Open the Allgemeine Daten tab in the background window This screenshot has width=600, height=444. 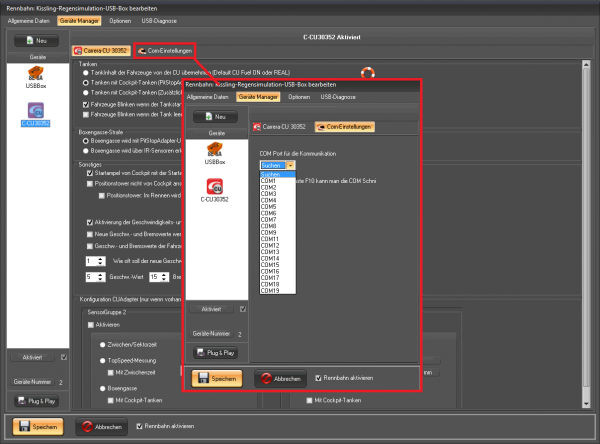point(29,21)
